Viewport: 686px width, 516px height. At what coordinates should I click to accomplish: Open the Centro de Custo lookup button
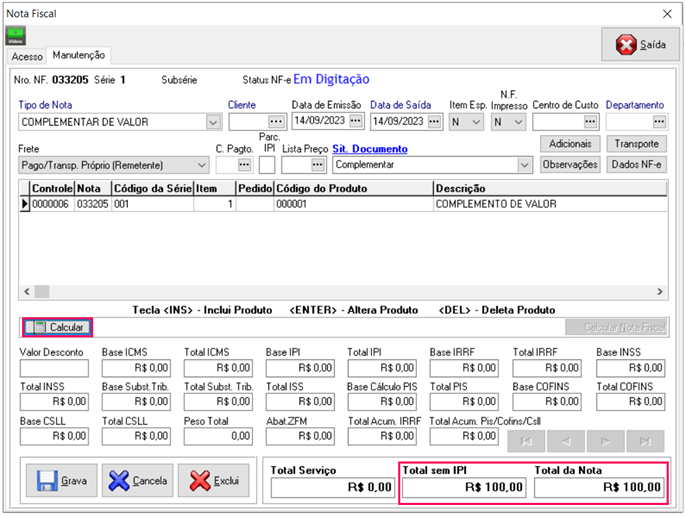coord(591,122)
